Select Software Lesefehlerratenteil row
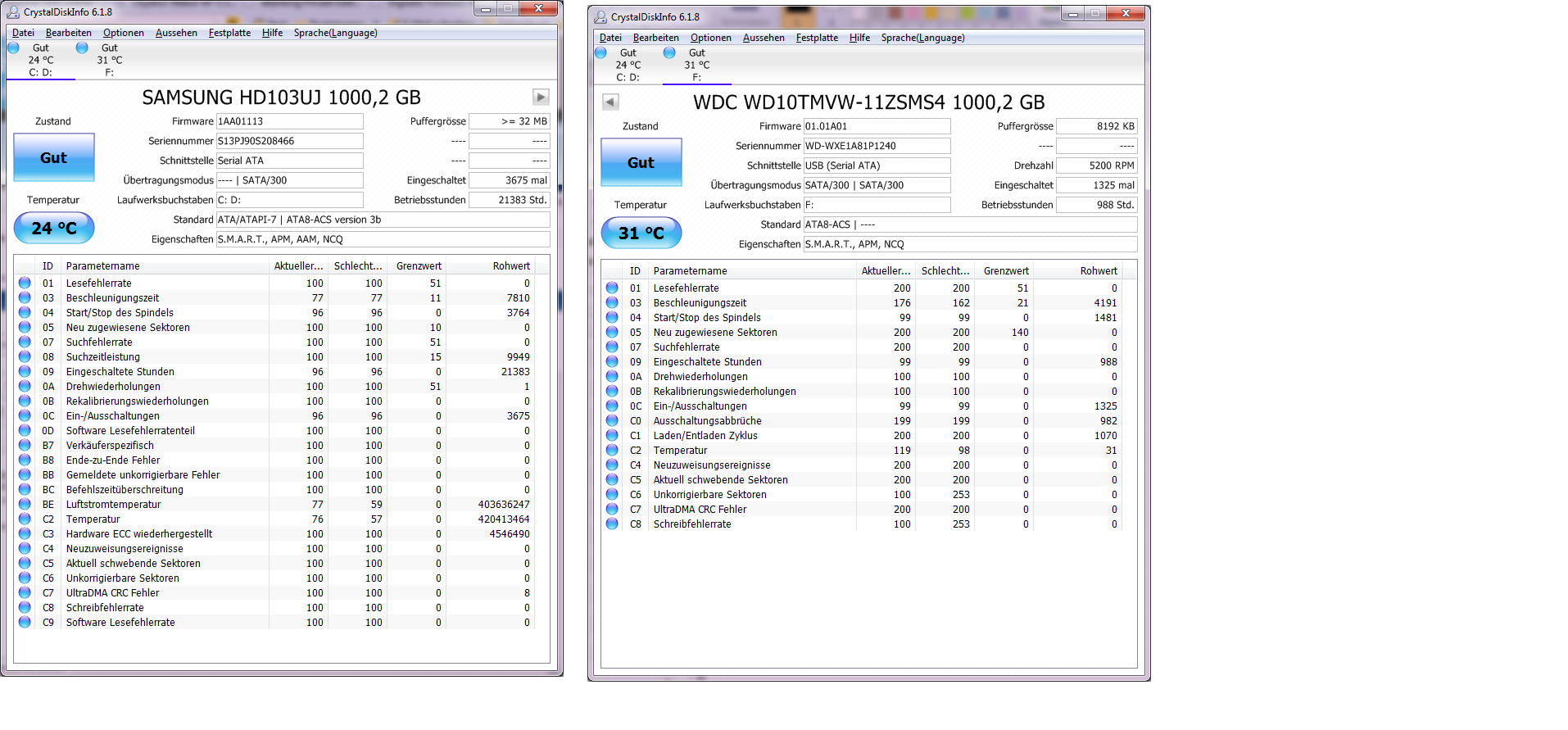The height and width of the screenshot is (730, 1568). click(274, 430)
